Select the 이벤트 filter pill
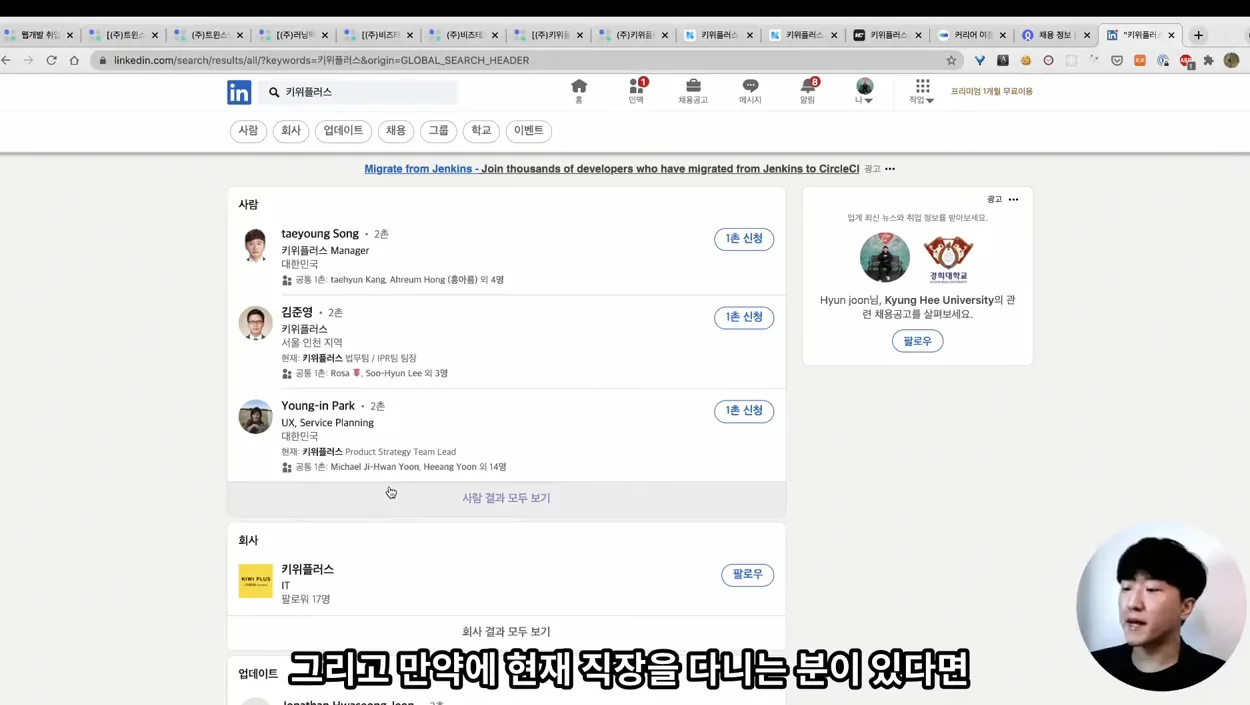Viewport: 1250px width, 705px height. pos(528,131)
